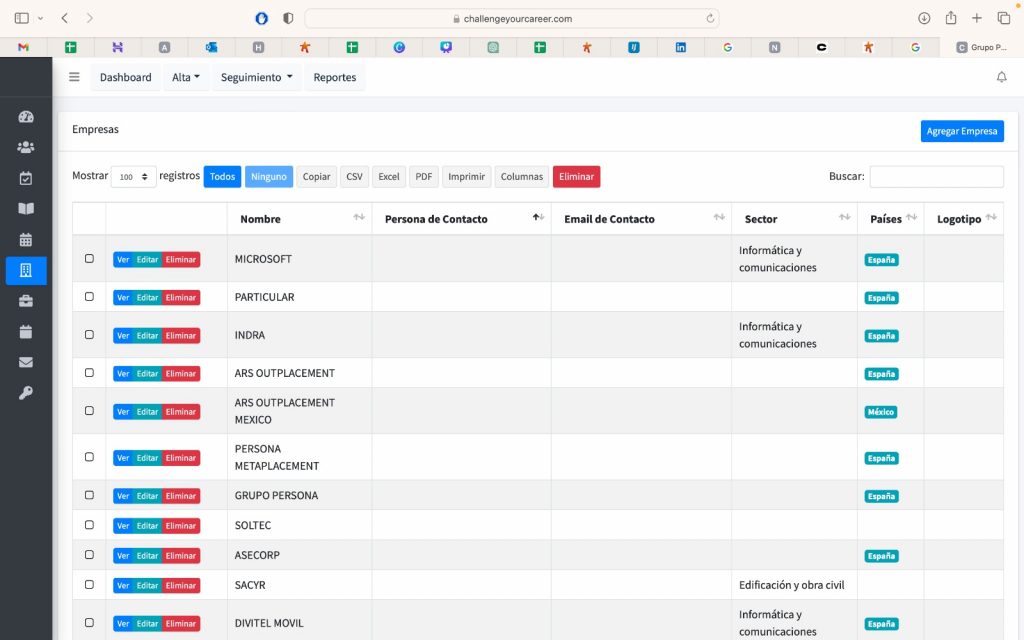Check the PERSONA METAPLACEMENT row checkbox
This screenshot has width=1024, height=640.
89,457
